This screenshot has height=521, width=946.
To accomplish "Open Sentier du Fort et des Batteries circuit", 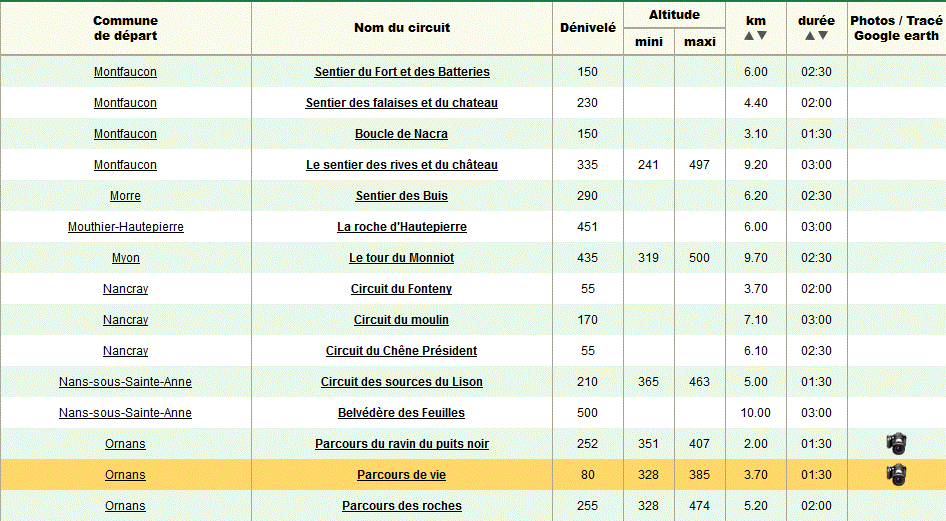I will click(x=402, y=72).
